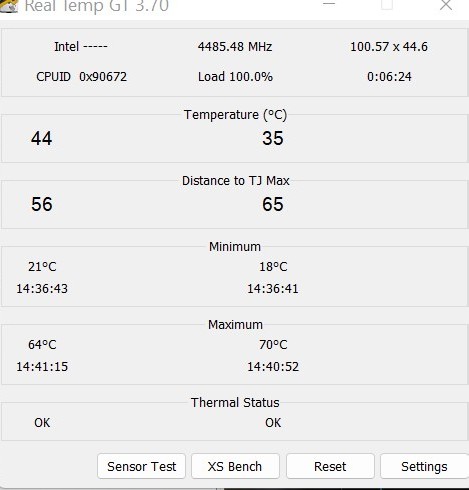
Task: Click the first core temperature 44
Action: [x=42, y=138]
